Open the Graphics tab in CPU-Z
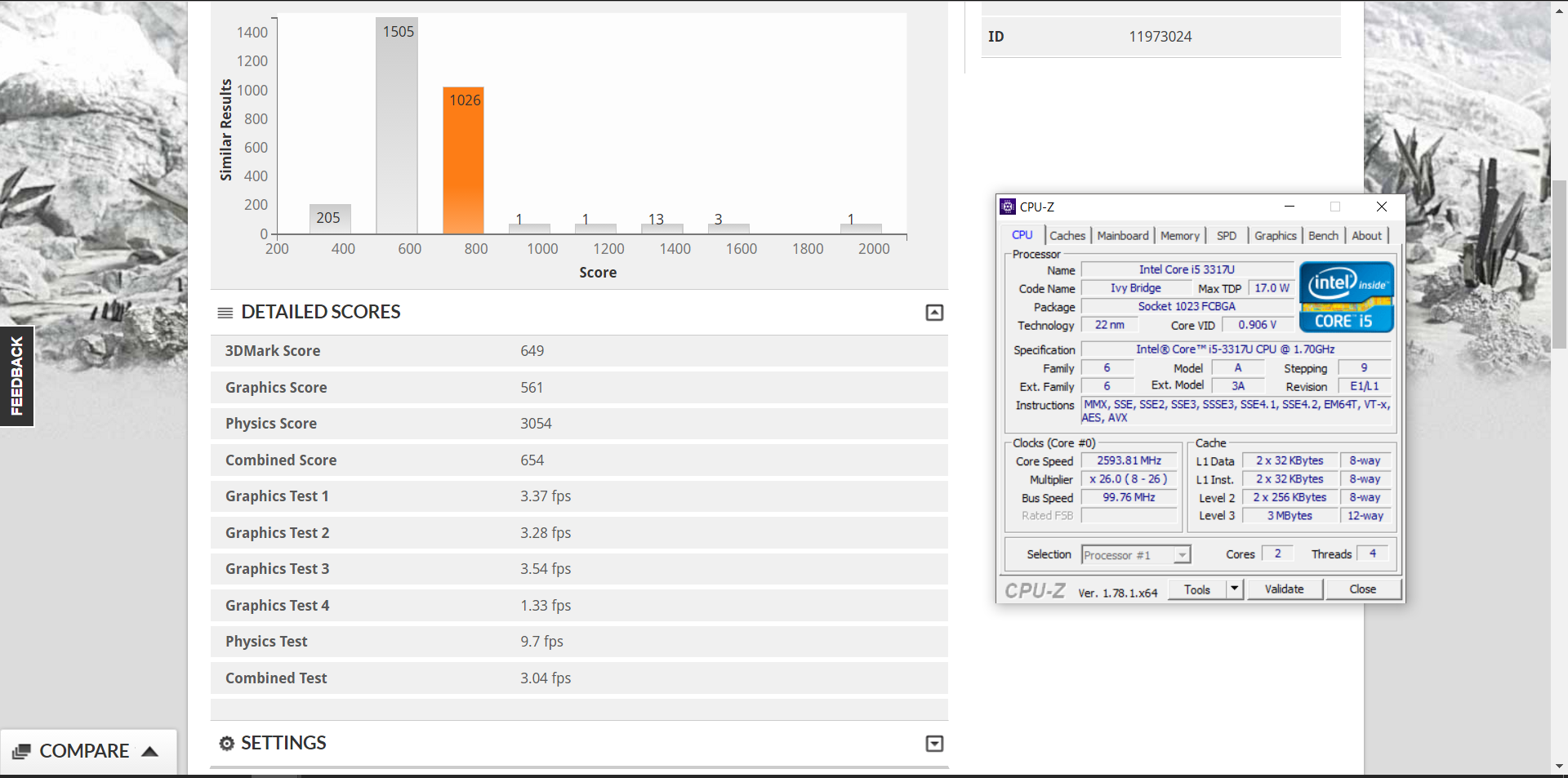The width and height of the screenshot is (1568, 778). (1276, 235)
